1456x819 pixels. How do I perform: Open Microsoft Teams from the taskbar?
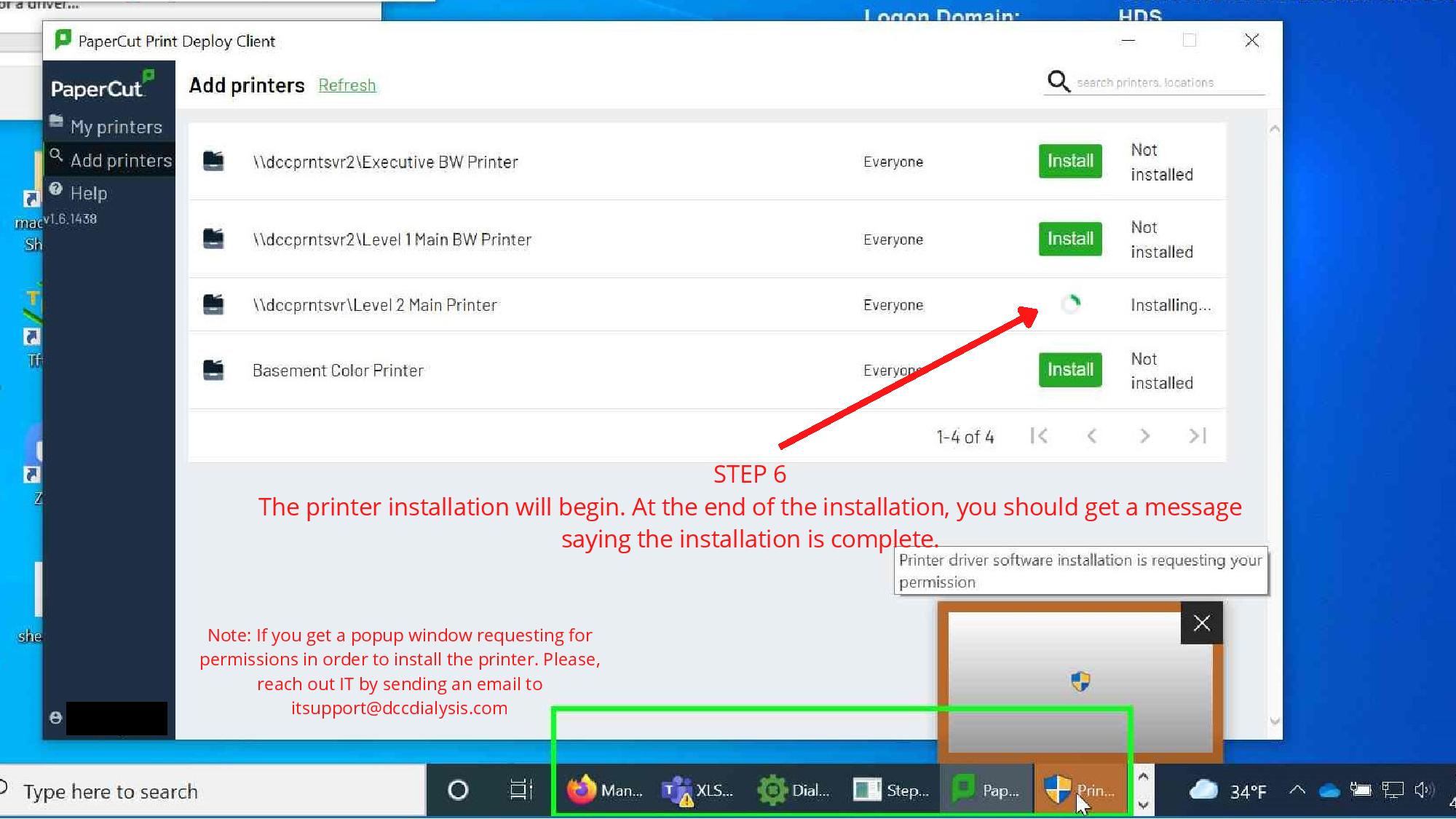698,790
